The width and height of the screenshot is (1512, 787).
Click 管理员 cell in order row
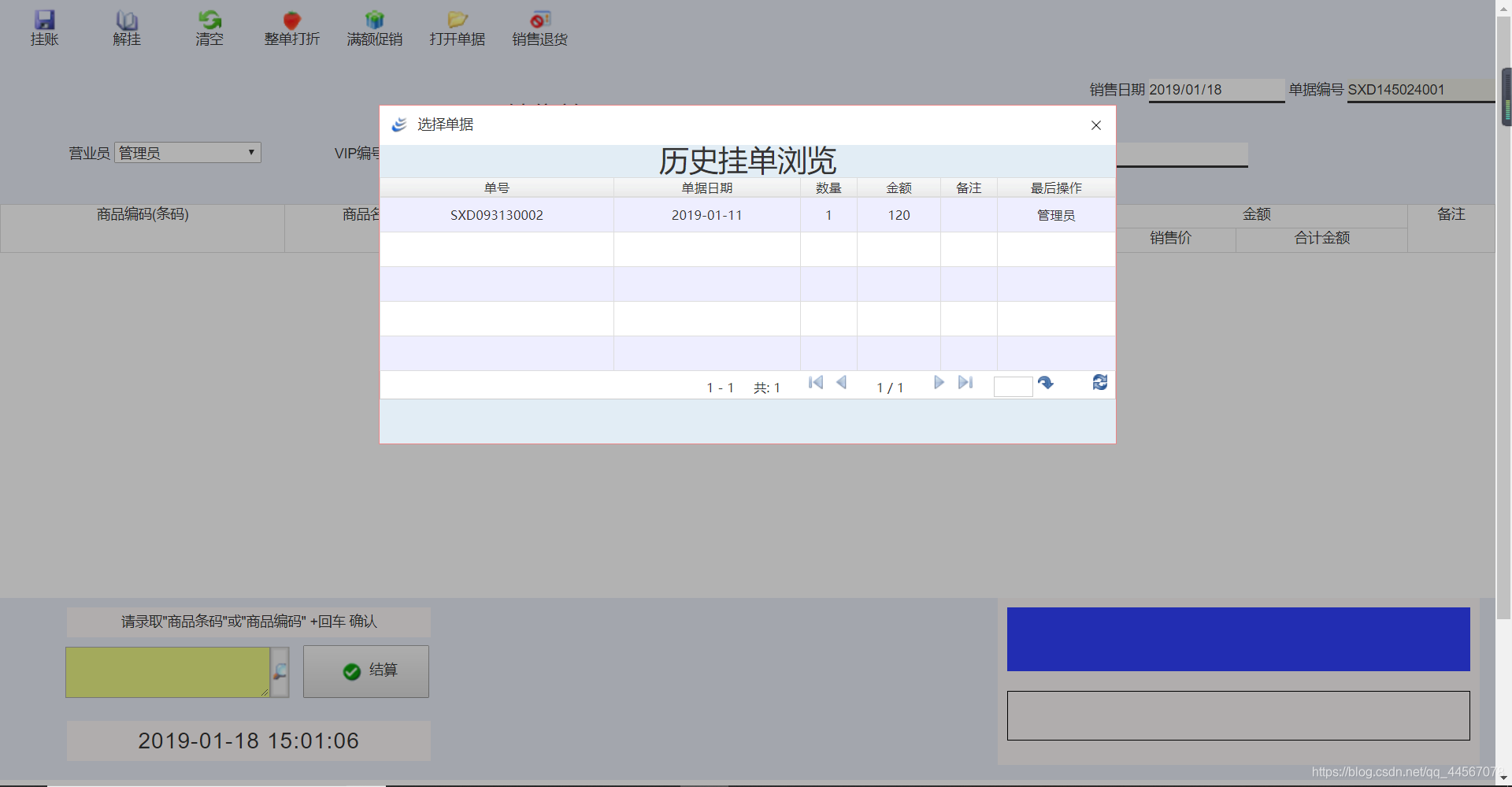[1056, 215]
